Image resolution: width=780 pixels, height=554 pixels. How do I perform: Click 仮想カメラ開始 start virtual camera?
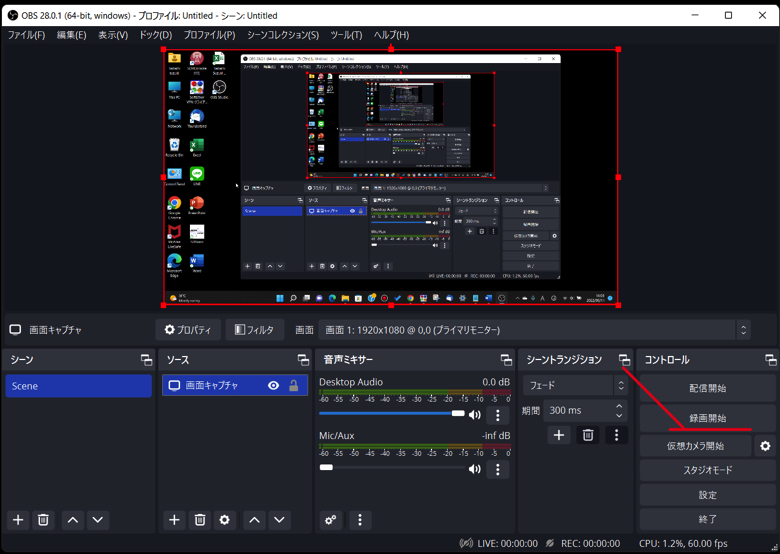(695, 446)
